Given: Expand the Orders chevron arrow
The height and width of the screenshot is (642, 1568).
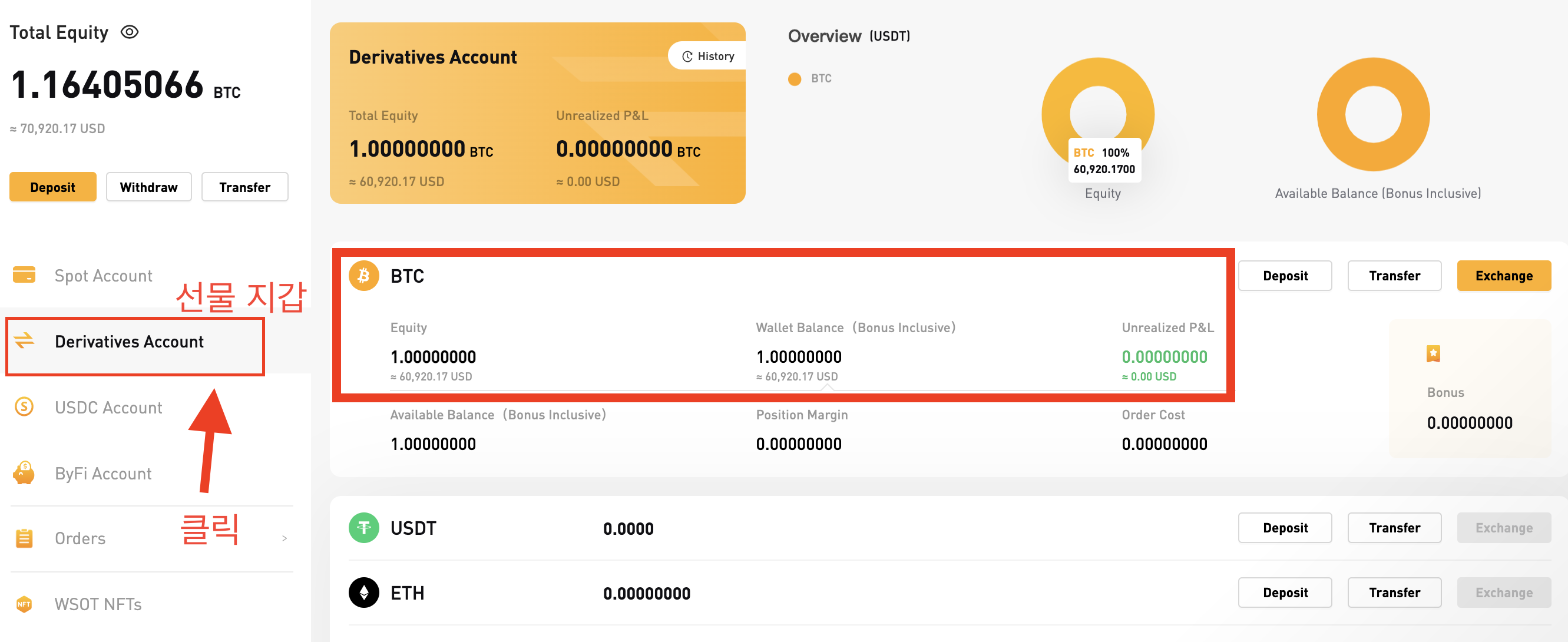Looking at the screenshot, I should click(285, 538).
